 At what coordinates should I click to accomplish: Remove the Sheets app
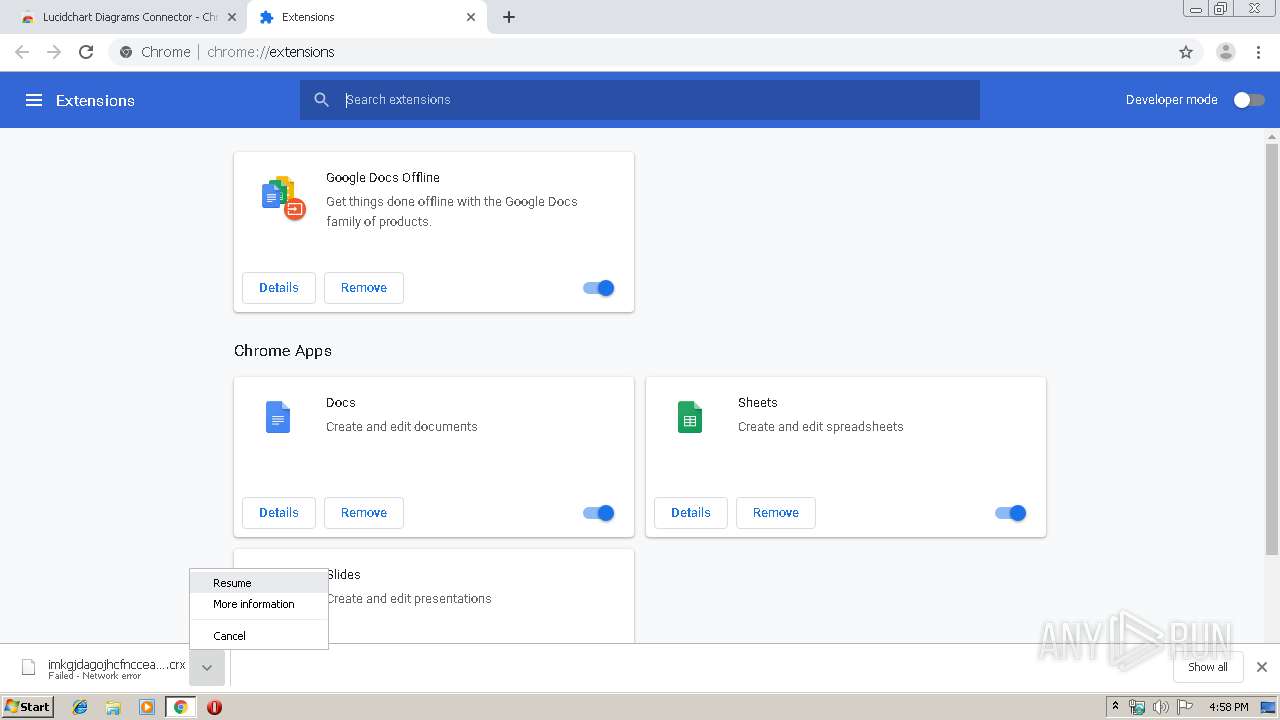click(x=776, y=513)
